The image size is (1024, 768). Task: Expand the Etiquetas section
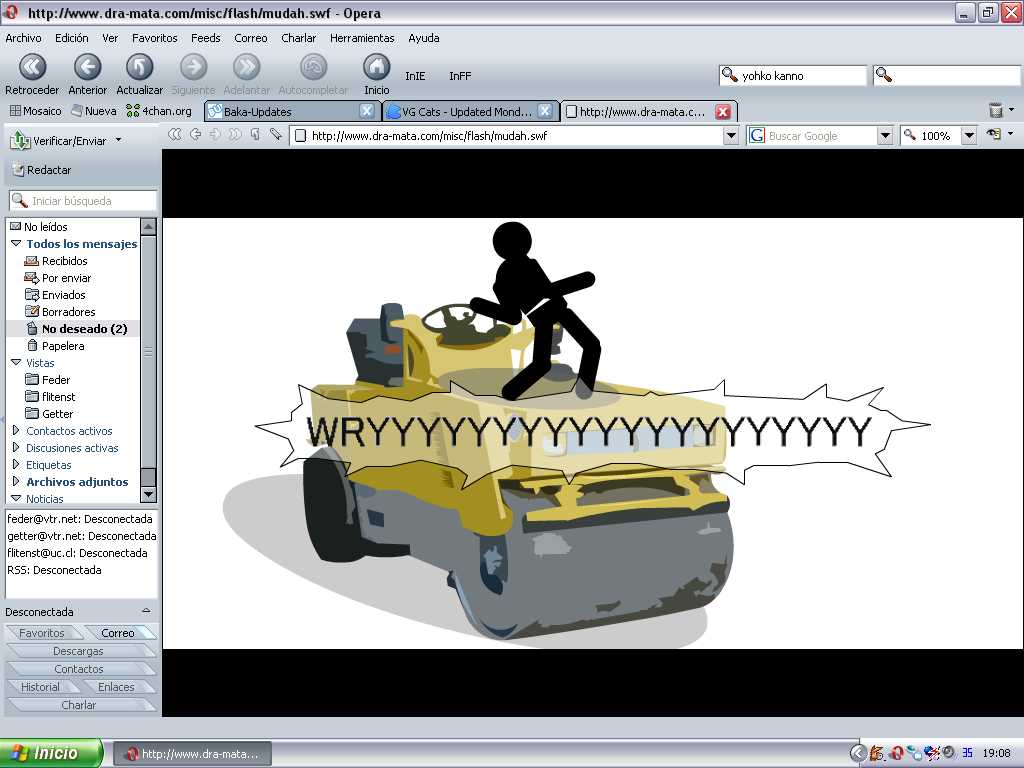coord(16,464)
